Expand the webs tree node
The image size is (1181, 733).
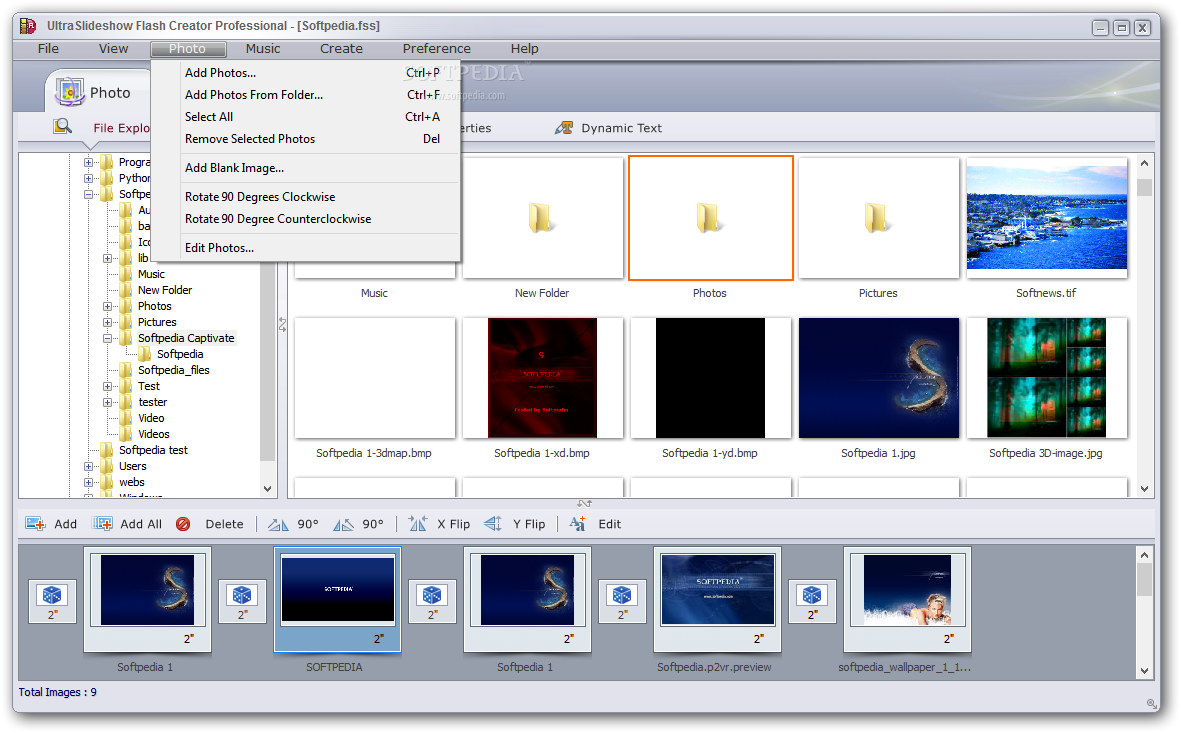click(x=88, y=482)
